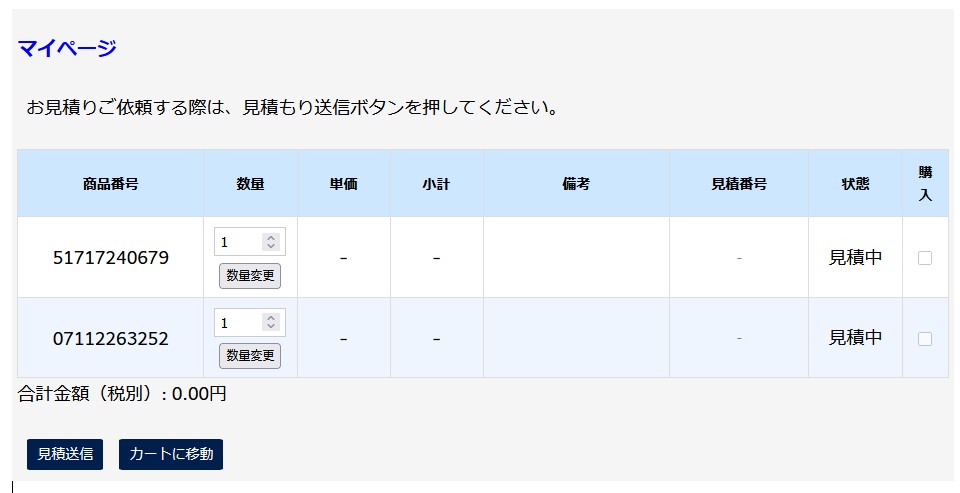Send the quote with 見積送信 button

coord(65,454)
